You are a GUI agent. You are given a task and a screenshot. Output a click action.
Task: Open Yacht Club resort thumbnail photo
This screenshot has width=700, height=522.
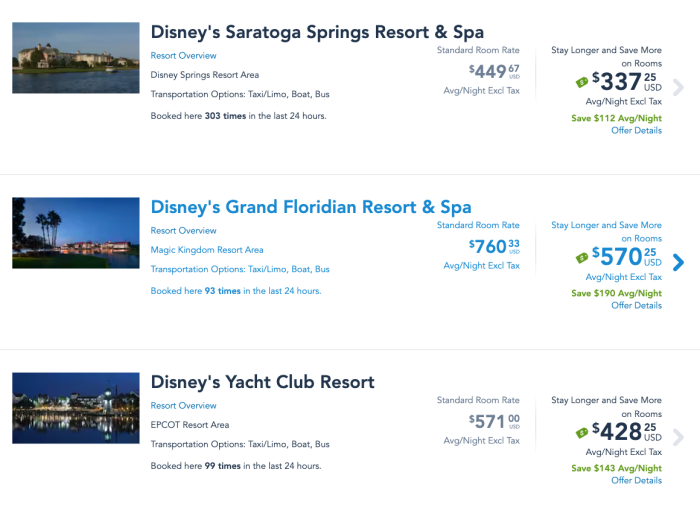pyautogui.click(x=76, y=408)
